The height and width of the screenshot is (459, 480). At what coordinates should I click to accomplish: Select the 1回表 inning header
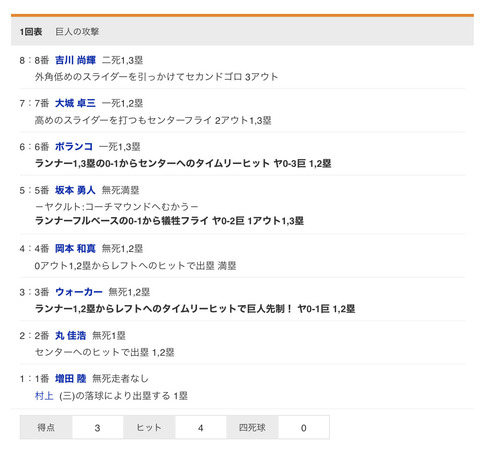coord(31,32)
